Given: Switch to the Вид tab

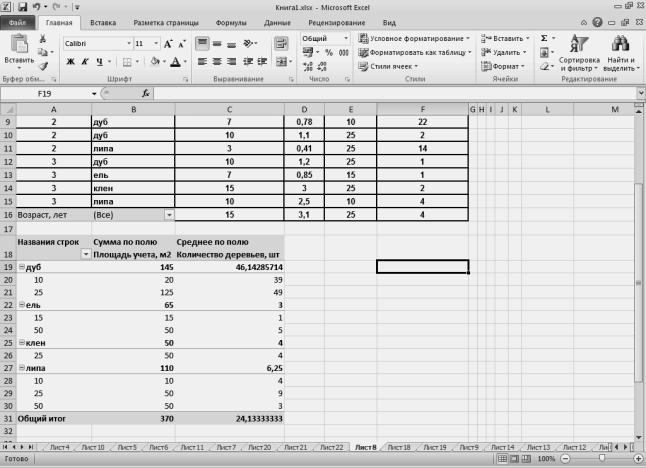Looking at the screenshot, I should [389, 23].
